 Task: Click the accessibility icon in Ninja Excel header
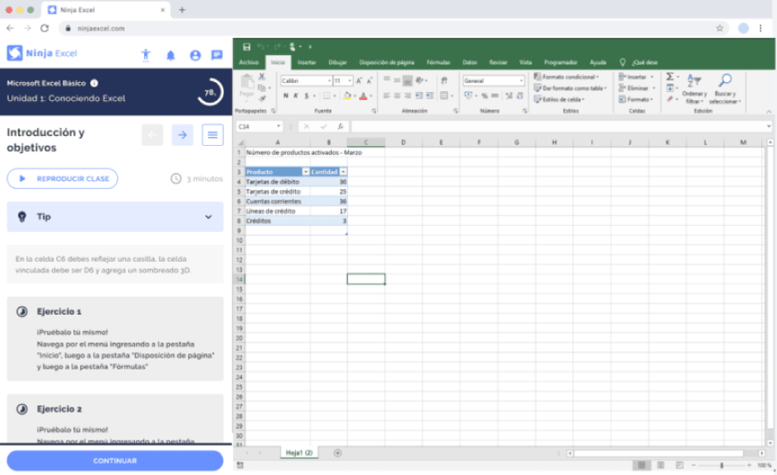(146, 54)
